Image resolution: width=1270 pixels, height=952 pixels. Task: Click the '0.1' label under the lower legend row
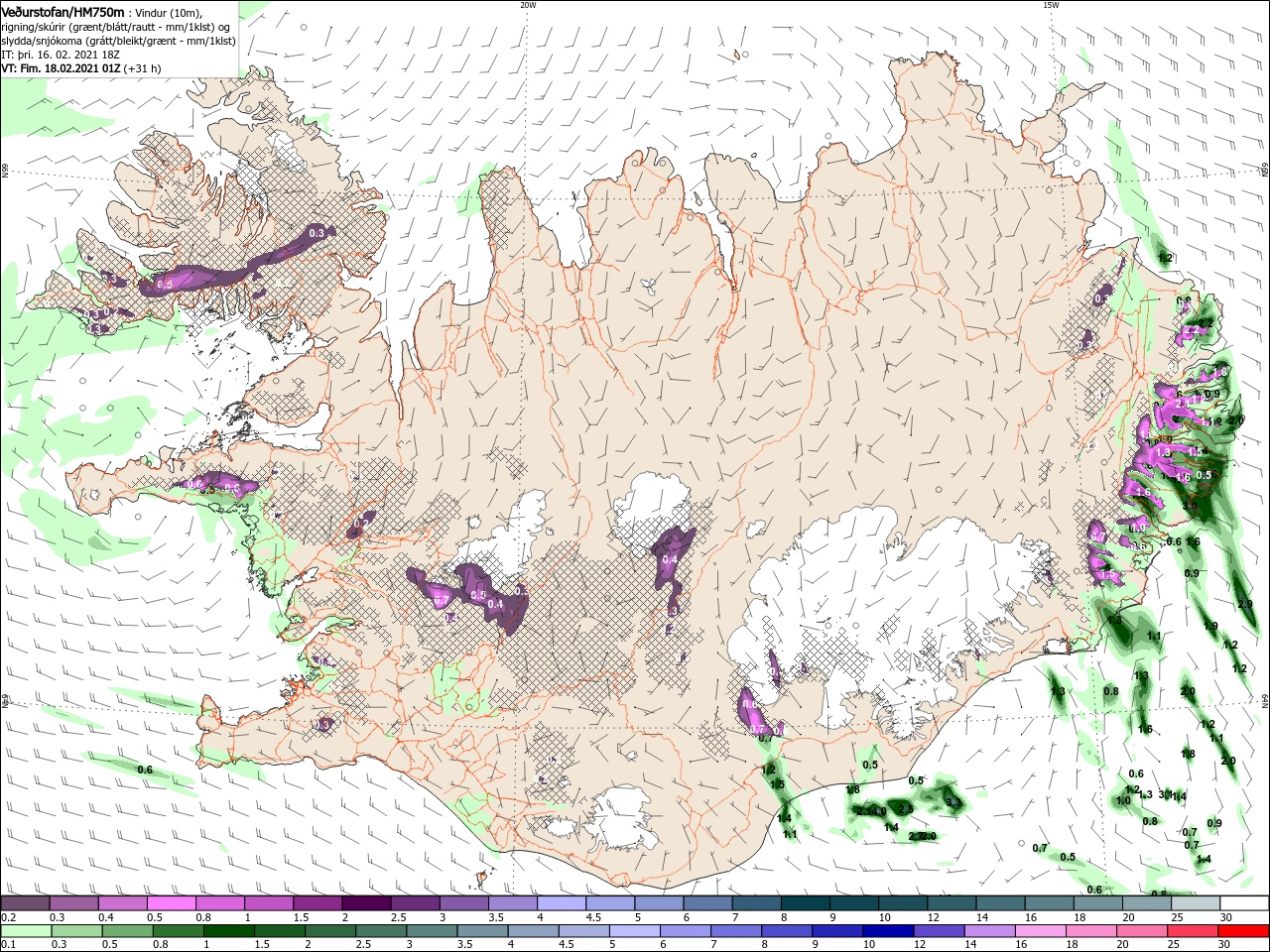coord(8,945)
